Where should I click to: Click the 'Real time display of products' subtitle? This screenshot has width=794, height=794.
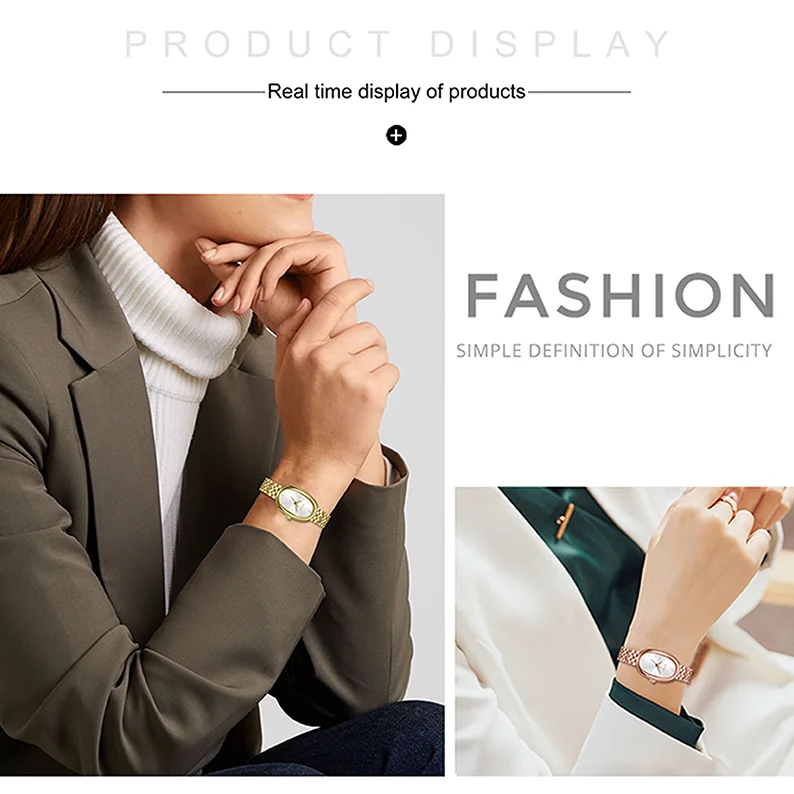(396, 92)
